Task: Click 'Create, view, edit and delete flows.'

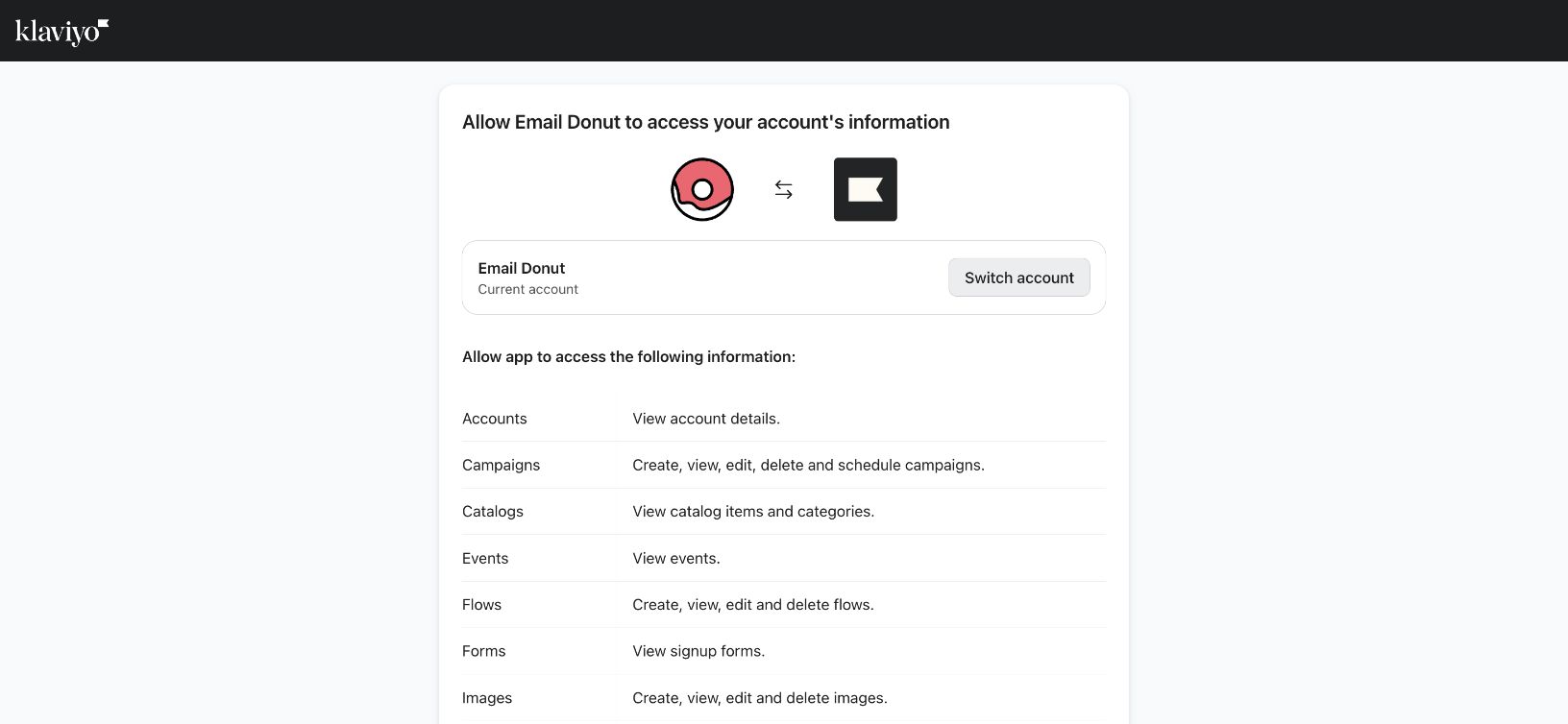Action: 753,605
